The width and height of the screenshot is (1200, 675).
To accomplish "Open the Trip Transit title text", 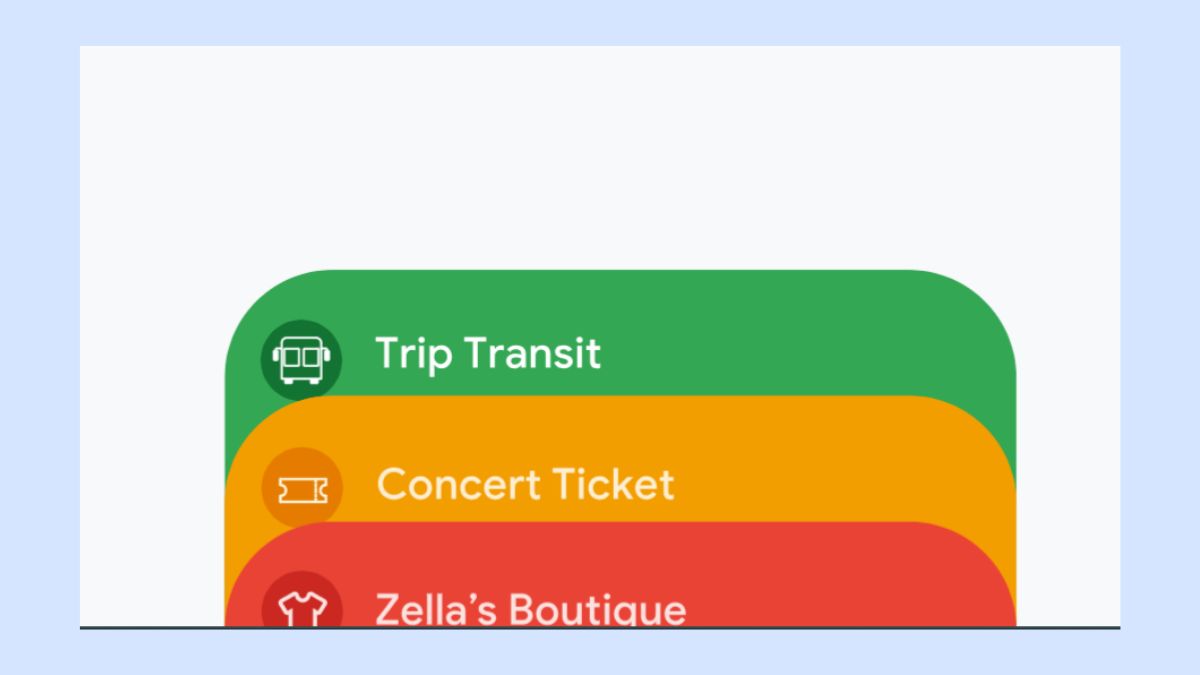I will [x=488, y=353].
